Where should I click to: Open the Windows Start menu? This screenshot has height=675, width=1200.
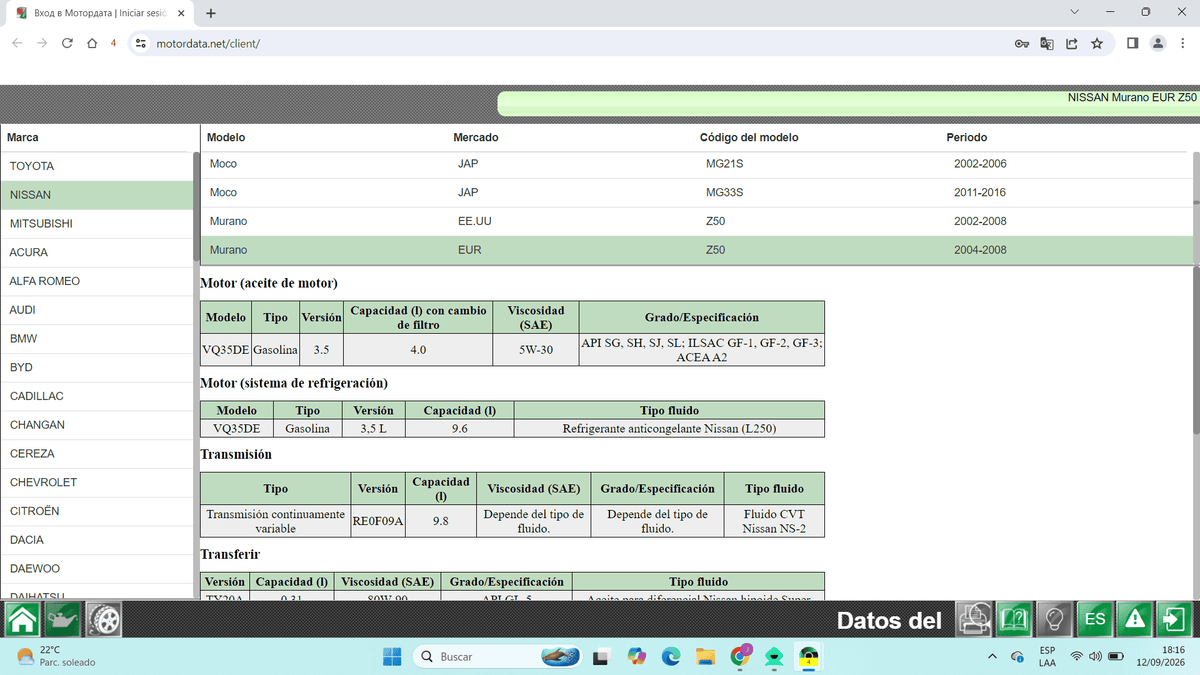pos(393,656)
